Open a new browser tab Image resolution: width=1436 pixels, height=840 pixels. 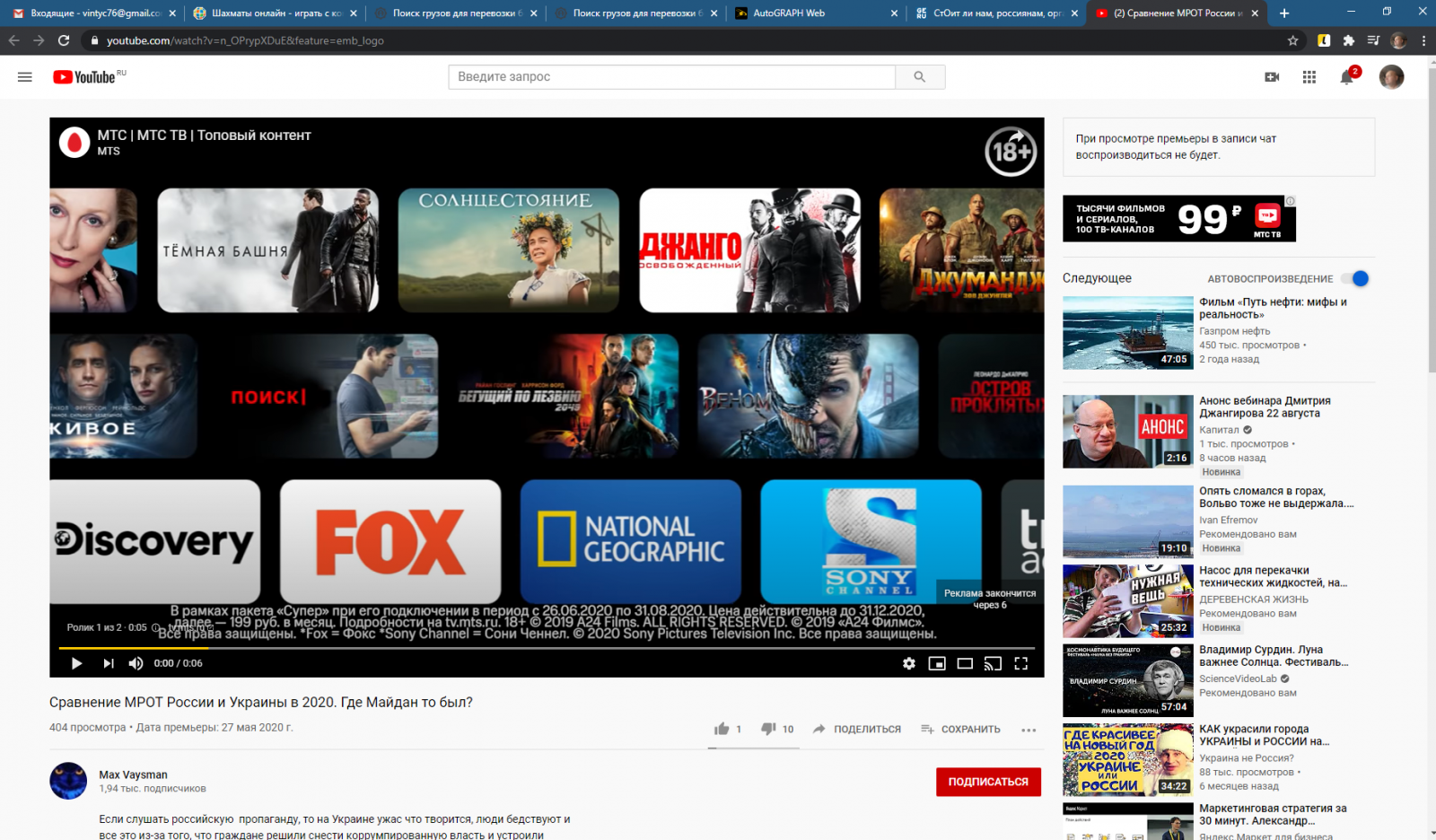1284,13
